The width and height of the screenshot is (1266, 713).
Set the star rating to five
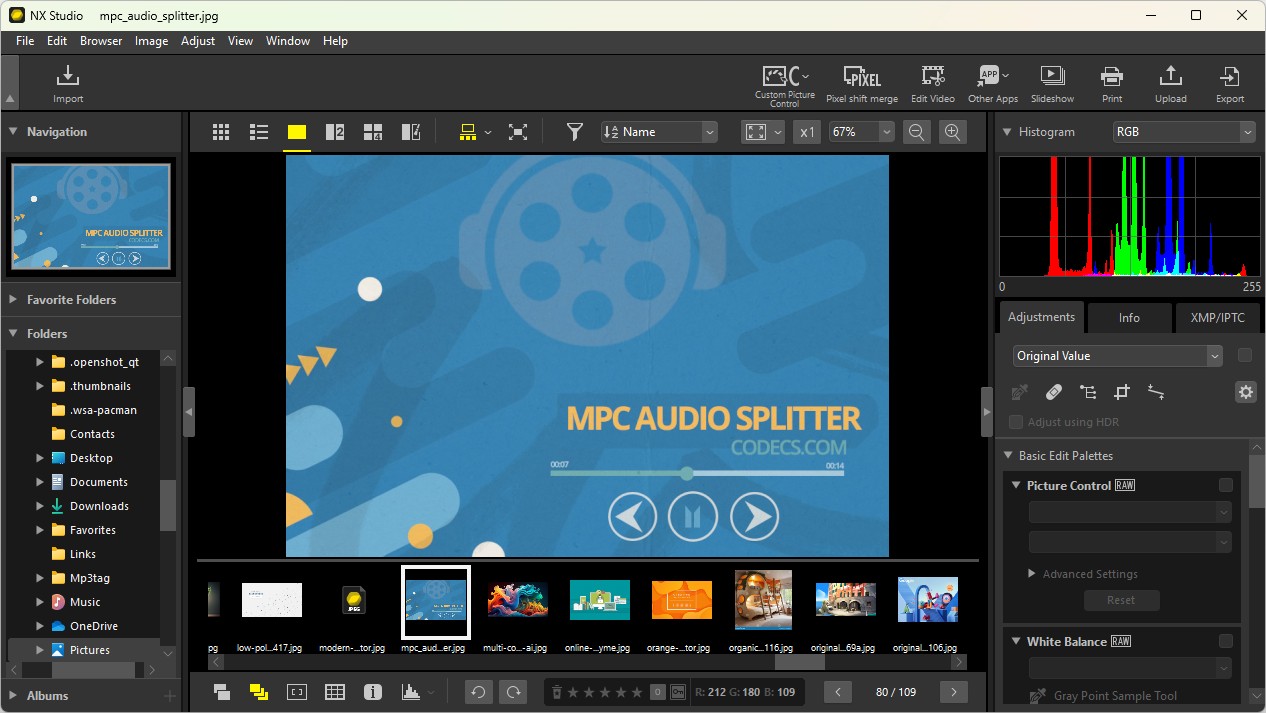636,691
